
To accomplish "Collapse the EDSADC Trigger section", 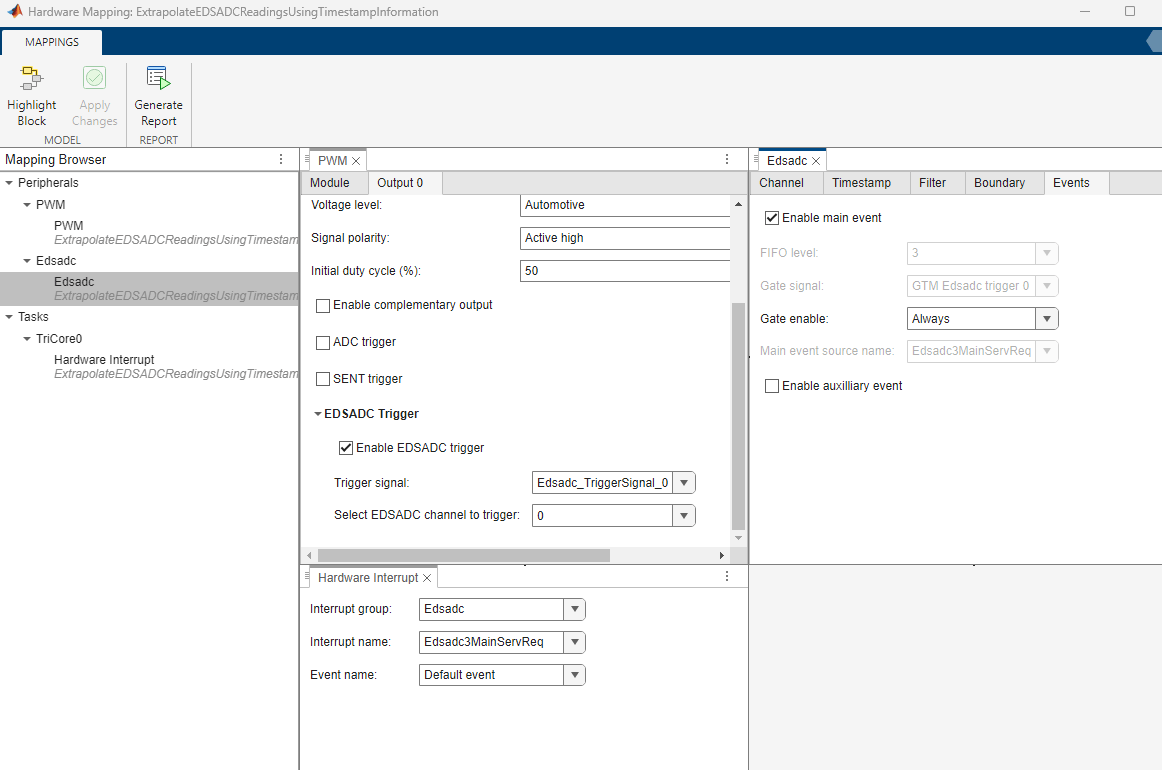I will [x=318, y=414].
